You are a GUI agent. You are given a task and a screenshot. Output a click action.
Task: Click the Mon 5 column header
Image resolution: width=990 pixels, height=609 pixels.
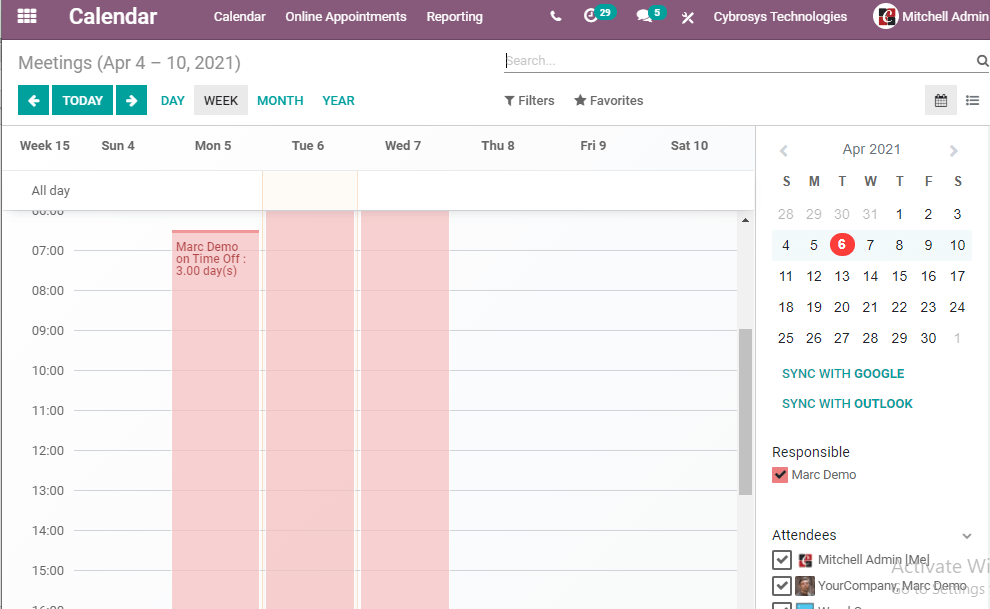pos(213,146)
